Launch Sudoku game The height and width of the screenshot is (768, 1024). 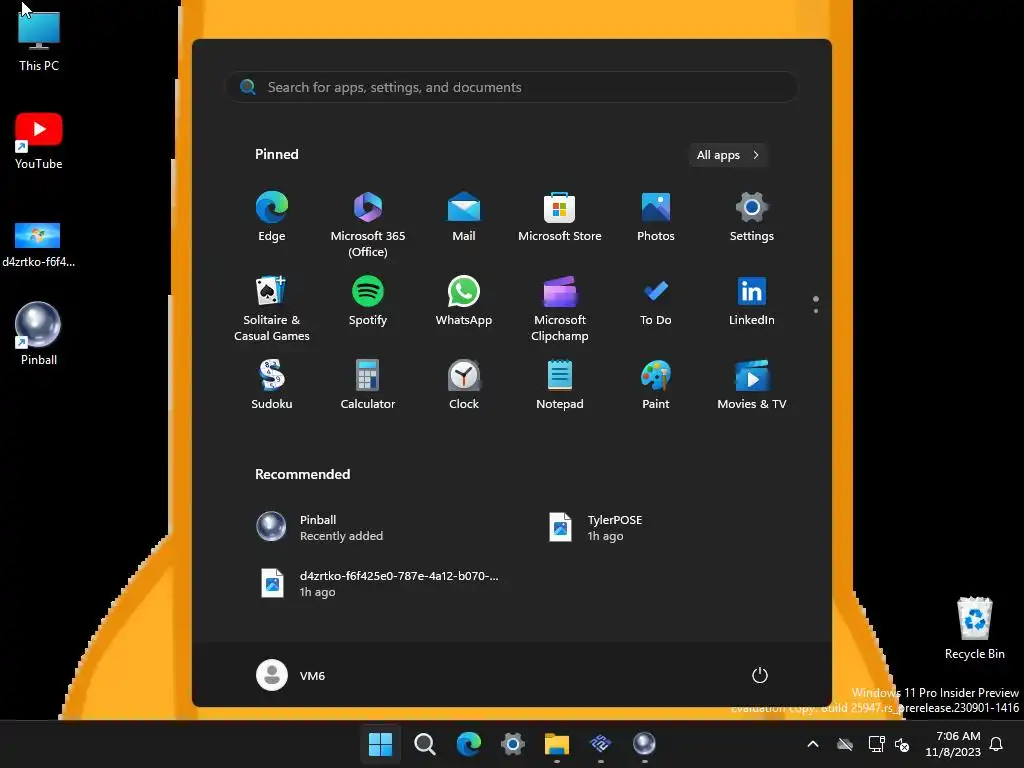coord(272,385)
